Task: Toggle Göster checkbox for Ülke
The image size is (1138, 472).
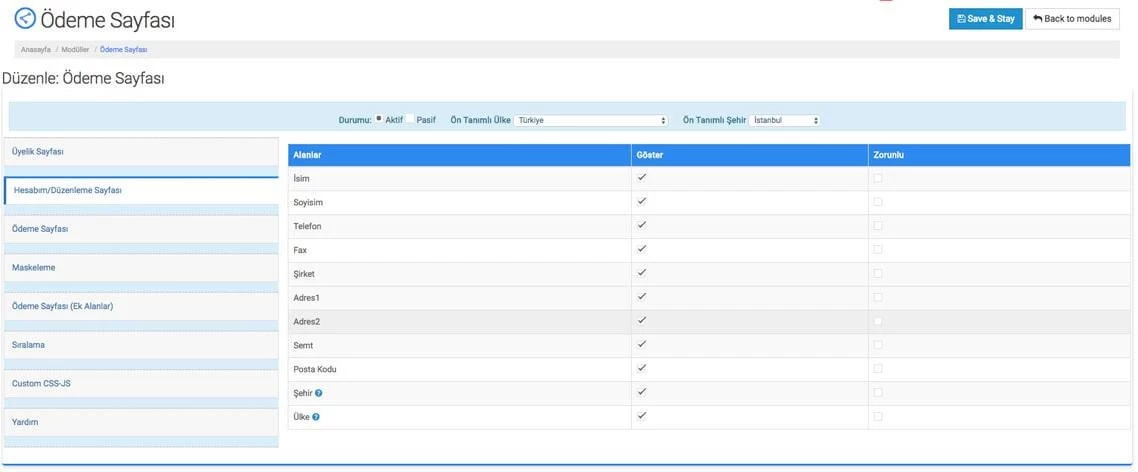Action: point(642,416)
